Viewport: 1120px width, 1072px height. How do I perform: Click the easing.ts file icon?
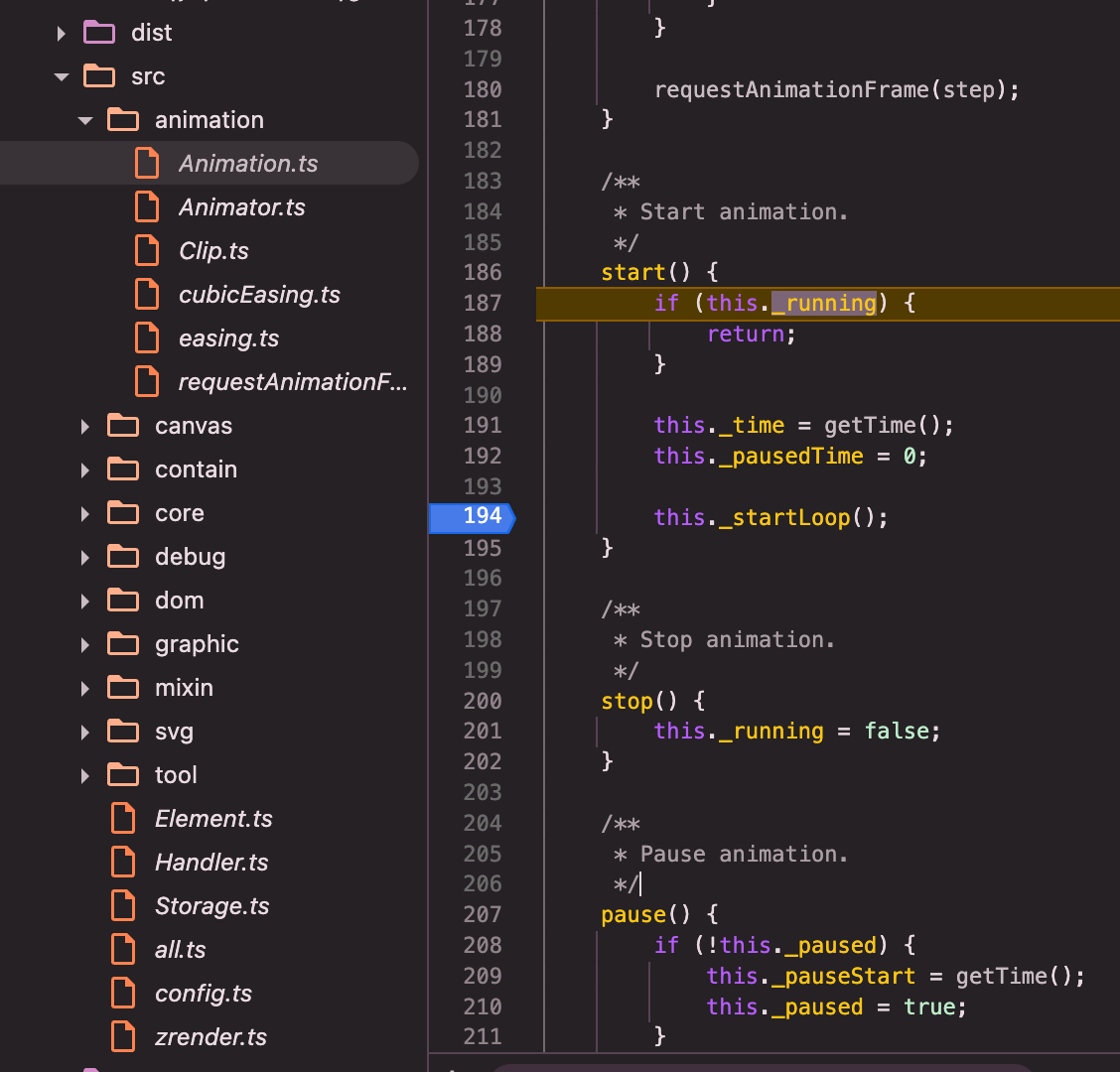[147, 338]
